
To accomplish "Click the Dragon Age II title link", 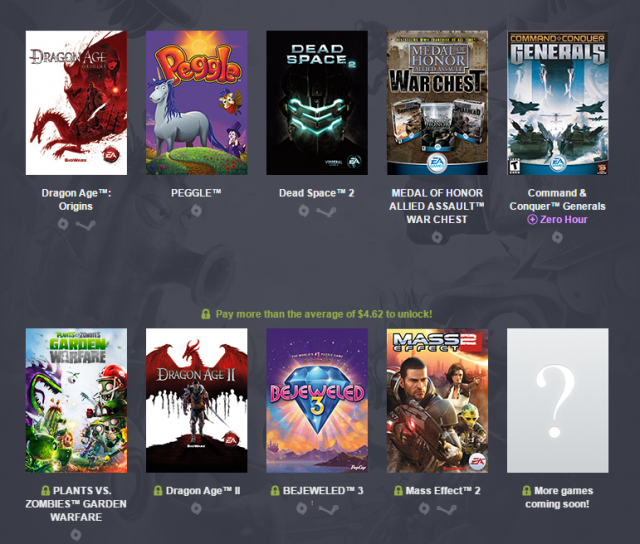I will coord(203,491).
